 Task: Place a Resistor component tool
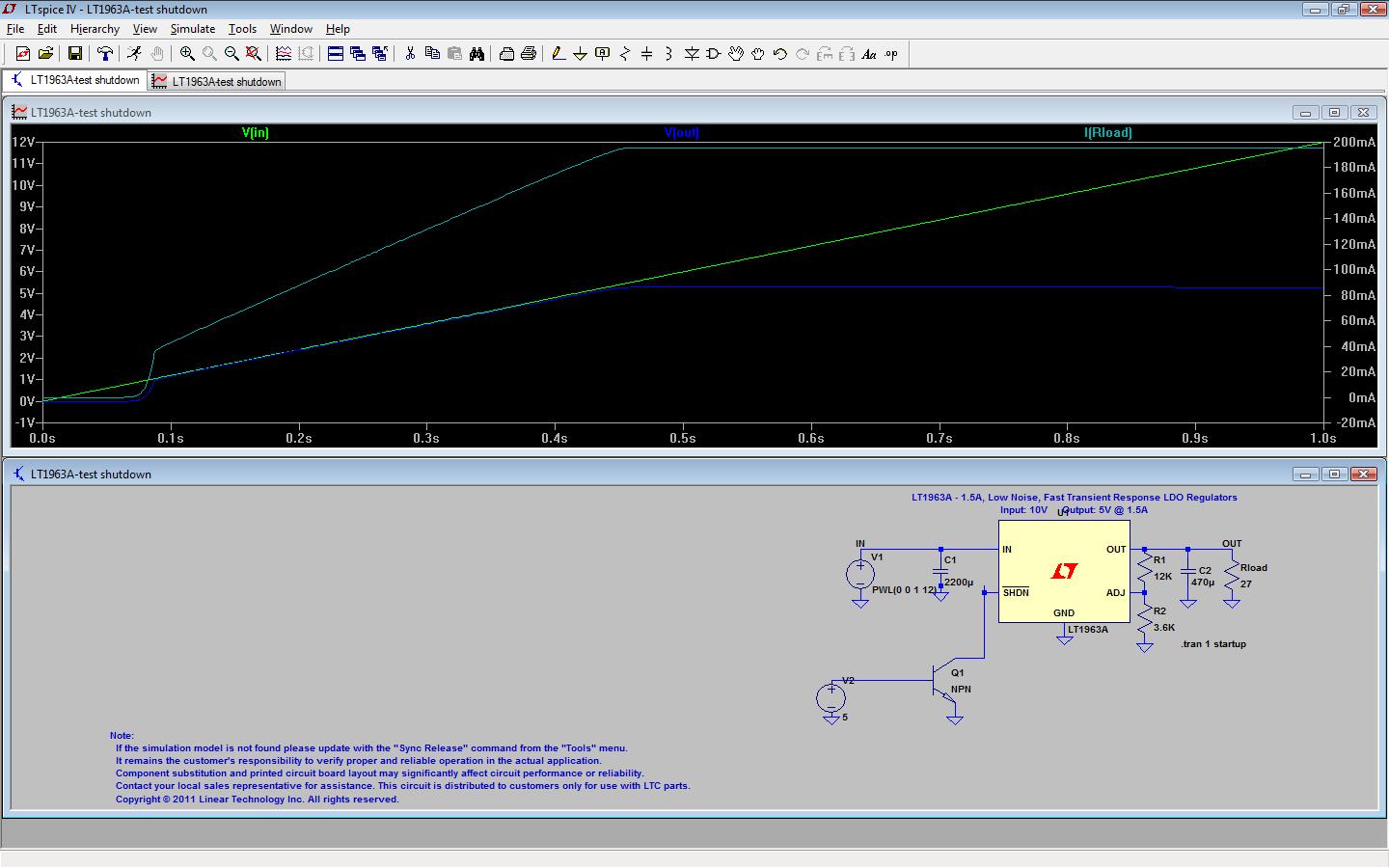click(x=625, y=54)
